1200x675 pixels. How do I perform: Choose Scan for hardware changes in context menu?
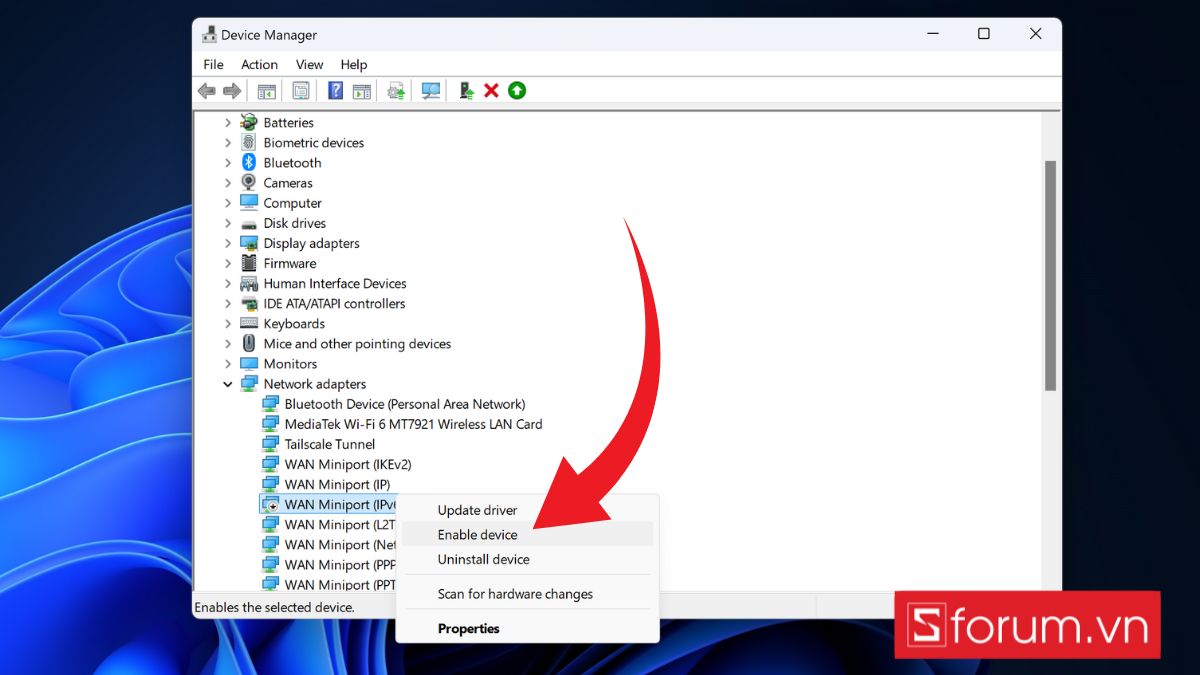click(527, 594)
